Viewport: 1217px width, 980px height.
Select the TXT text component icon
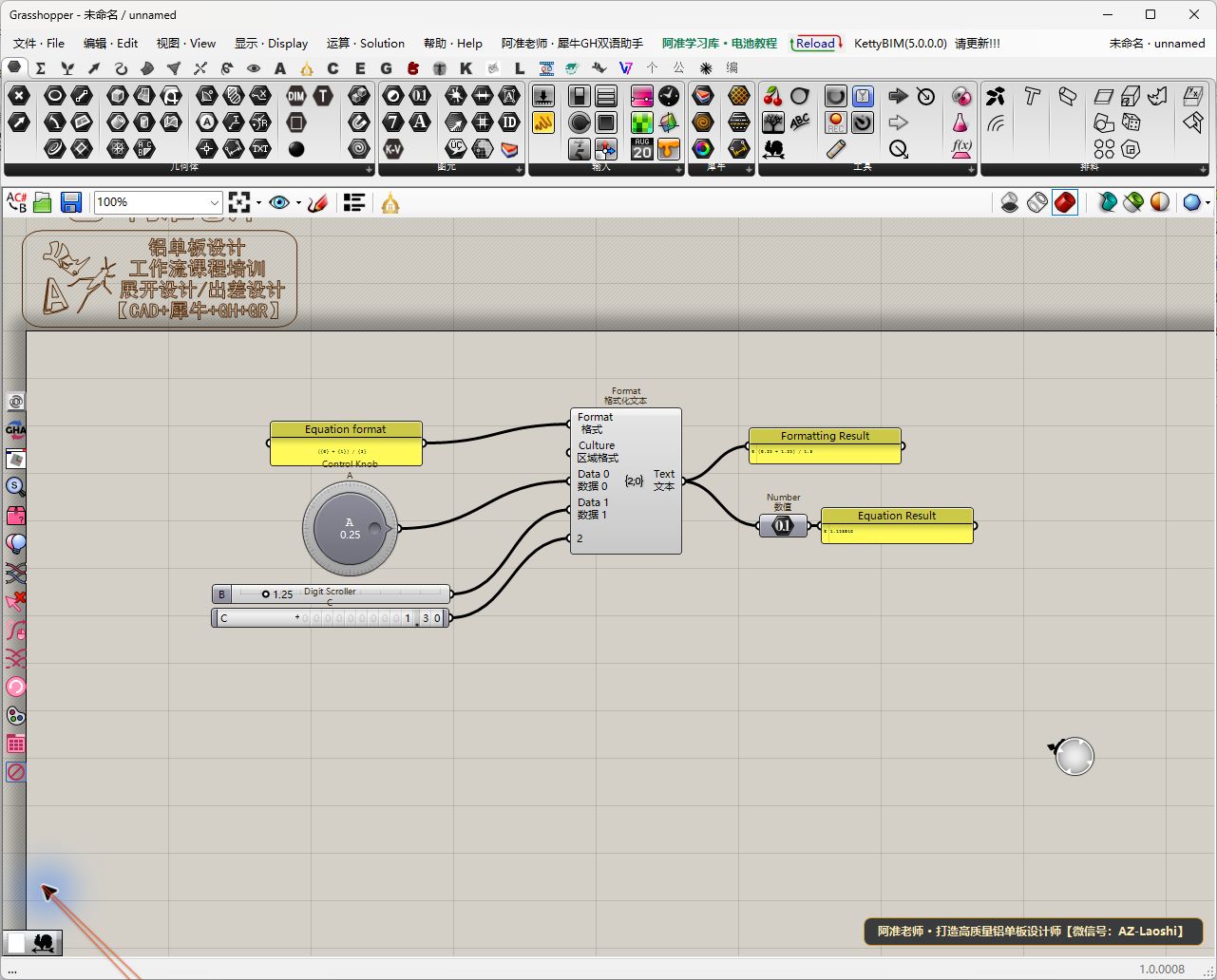[260, 149]
